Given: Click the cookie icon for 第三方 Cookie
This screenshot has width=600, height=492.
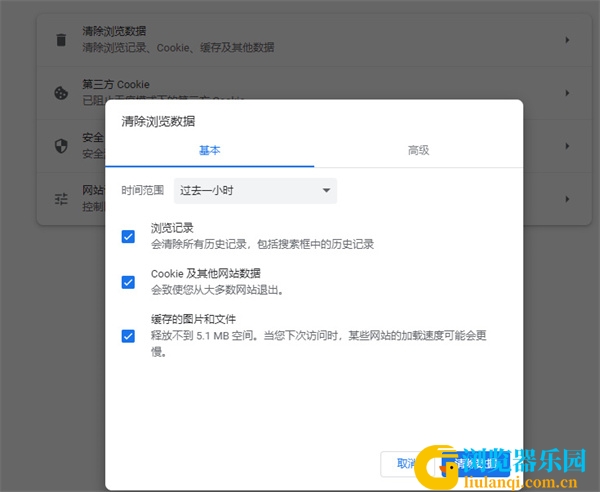Looking at the screenshot, I should (61, 93).
